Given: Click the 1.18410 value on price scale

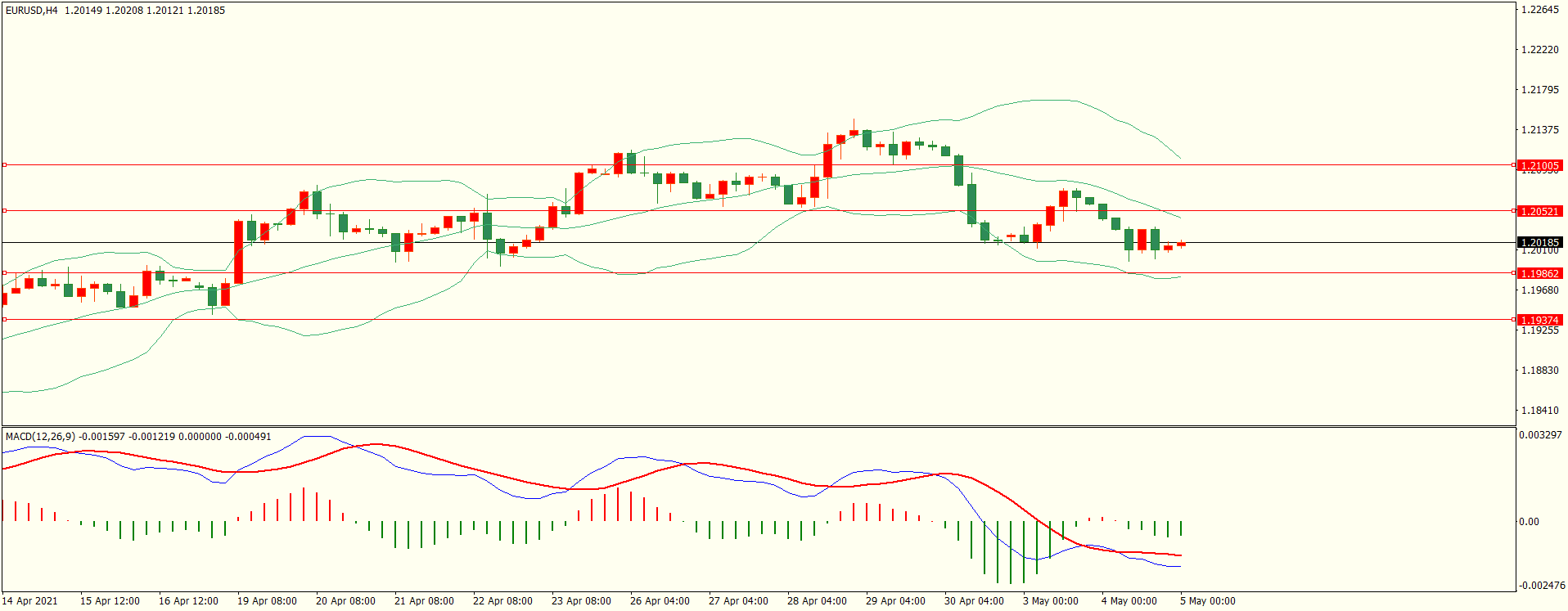Looking at the screenshot, I should pyautogui.click(x=1539, y=411).
